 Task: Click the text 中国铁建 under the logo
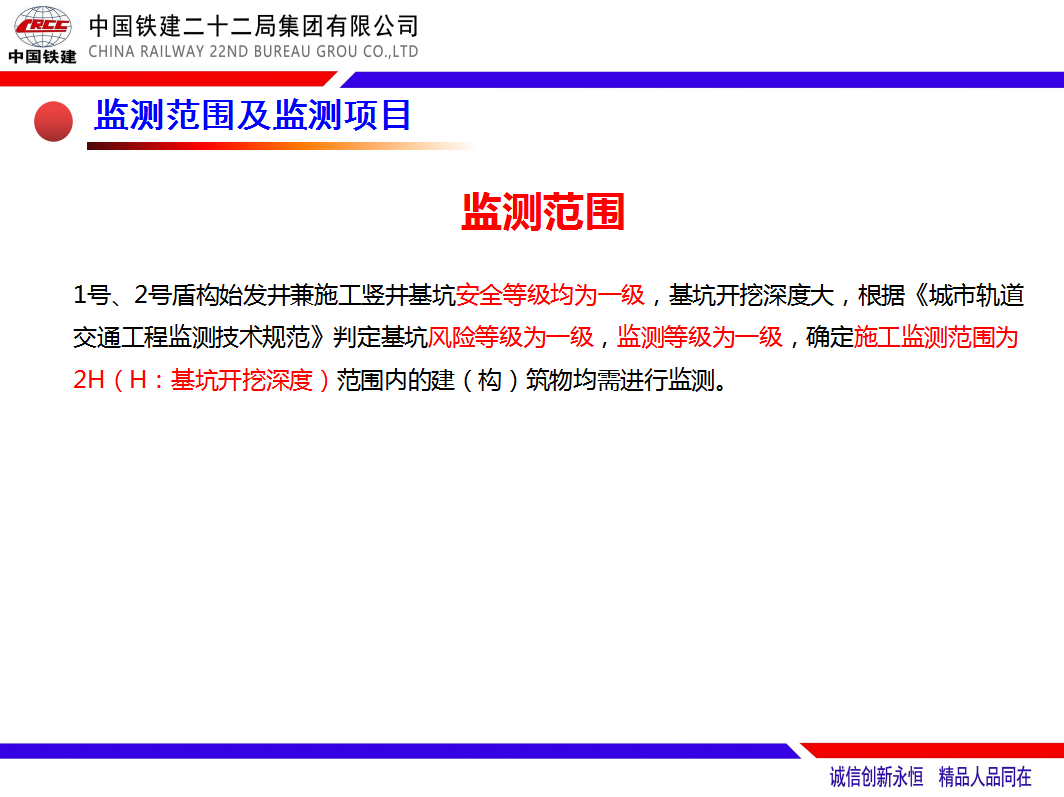42,57
